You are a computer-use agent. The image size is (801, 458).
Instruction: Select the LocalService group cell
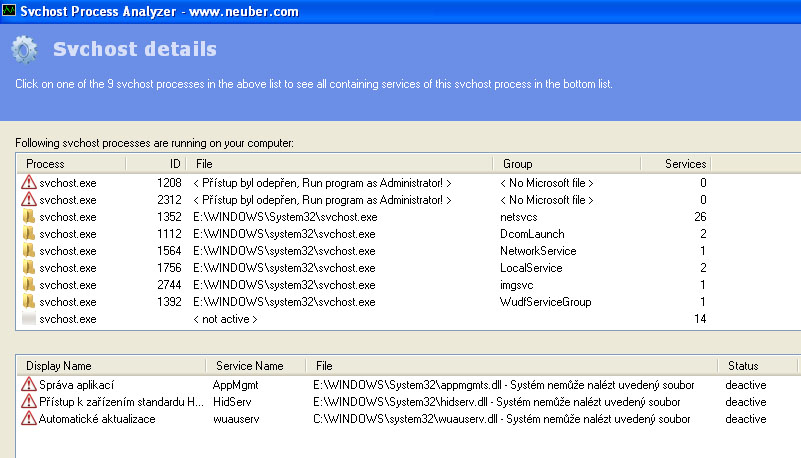tap(531, 268)
